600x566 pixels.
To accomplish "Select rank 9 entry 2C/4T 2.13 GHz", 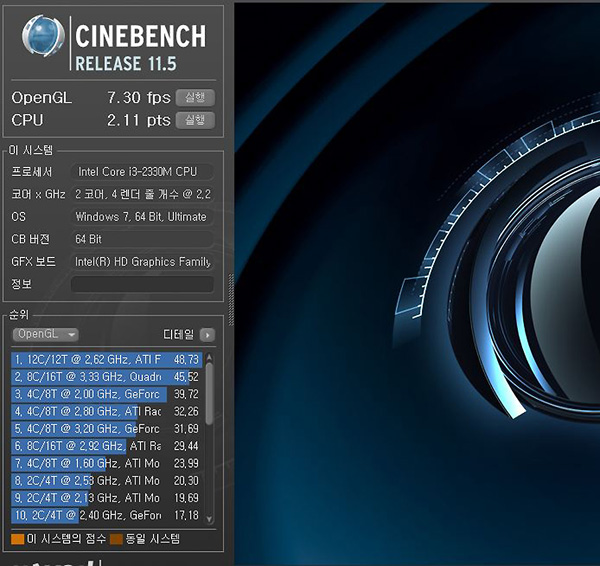I will (107, 498).
